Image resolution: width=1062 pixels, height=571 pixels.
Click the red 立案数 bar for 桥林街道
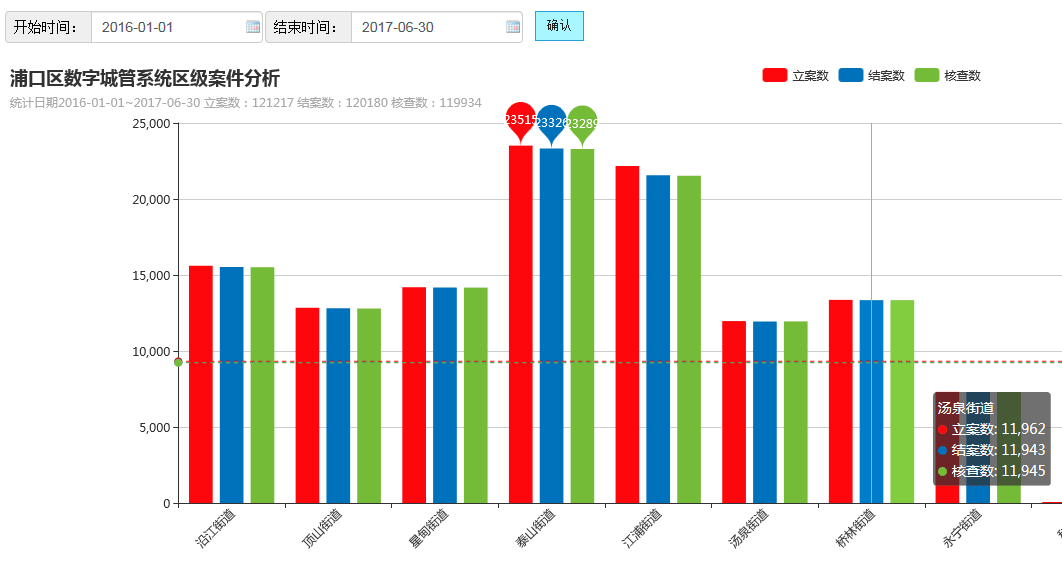[x=840, y=400]
